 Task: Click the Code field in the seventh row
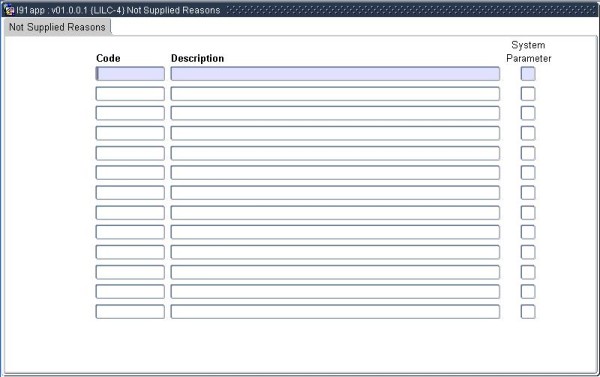130,193
